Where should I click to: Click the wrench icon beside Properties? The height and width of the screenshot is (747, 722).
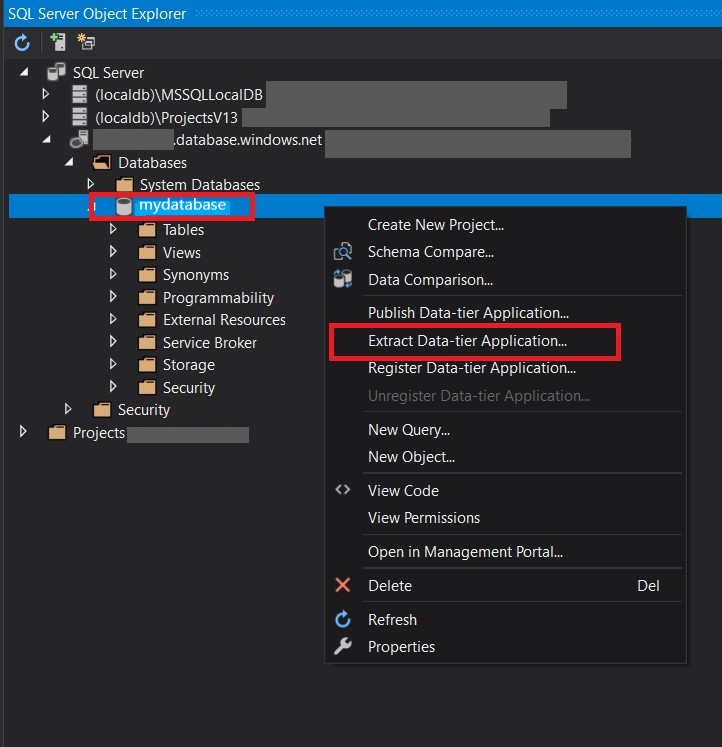point(343,647)
